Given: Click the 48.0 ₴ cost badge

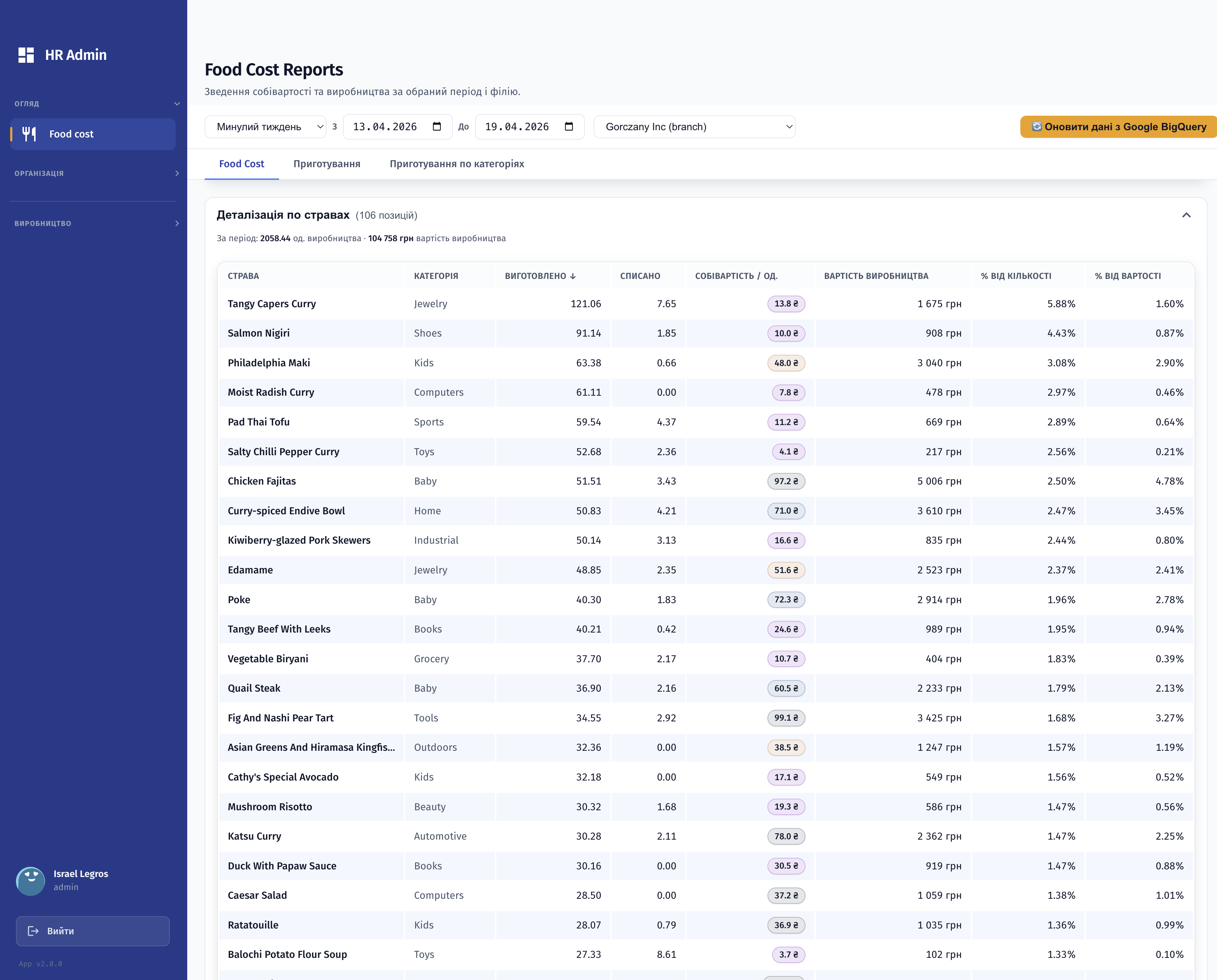Looking at the screenshot, I should [786, 363].
